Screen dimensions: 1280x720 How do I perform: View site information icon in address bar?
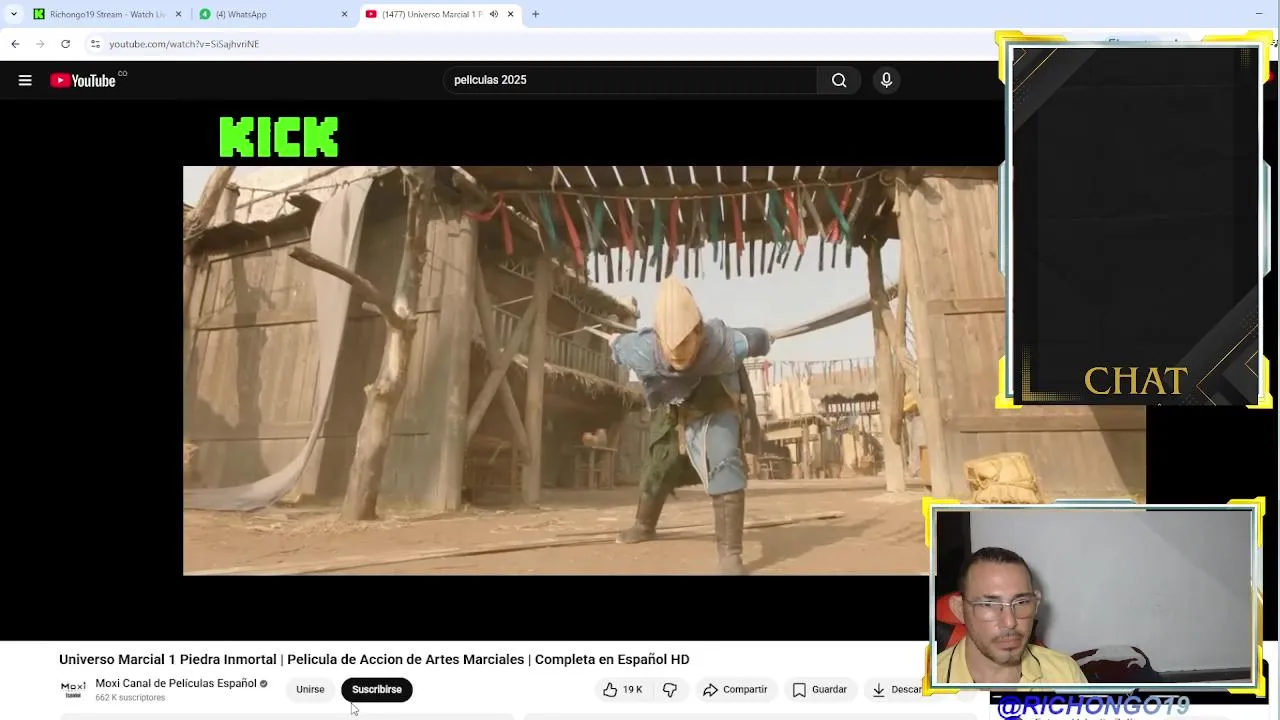[x=95, y=44]
